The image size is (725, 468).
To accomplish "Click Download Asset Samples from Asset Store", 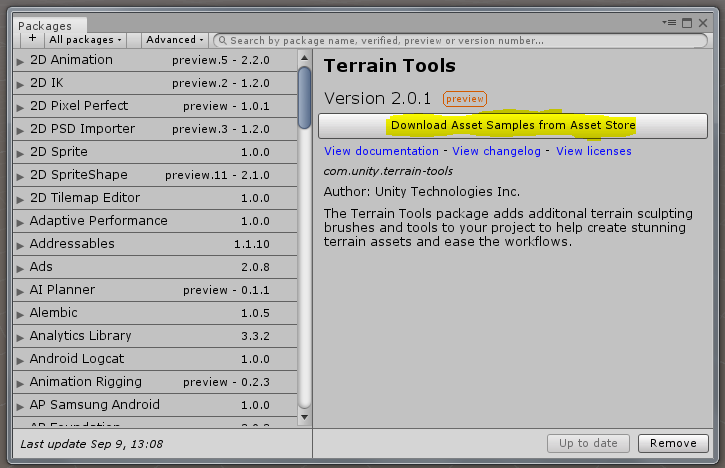I will (x=513, y=125).
